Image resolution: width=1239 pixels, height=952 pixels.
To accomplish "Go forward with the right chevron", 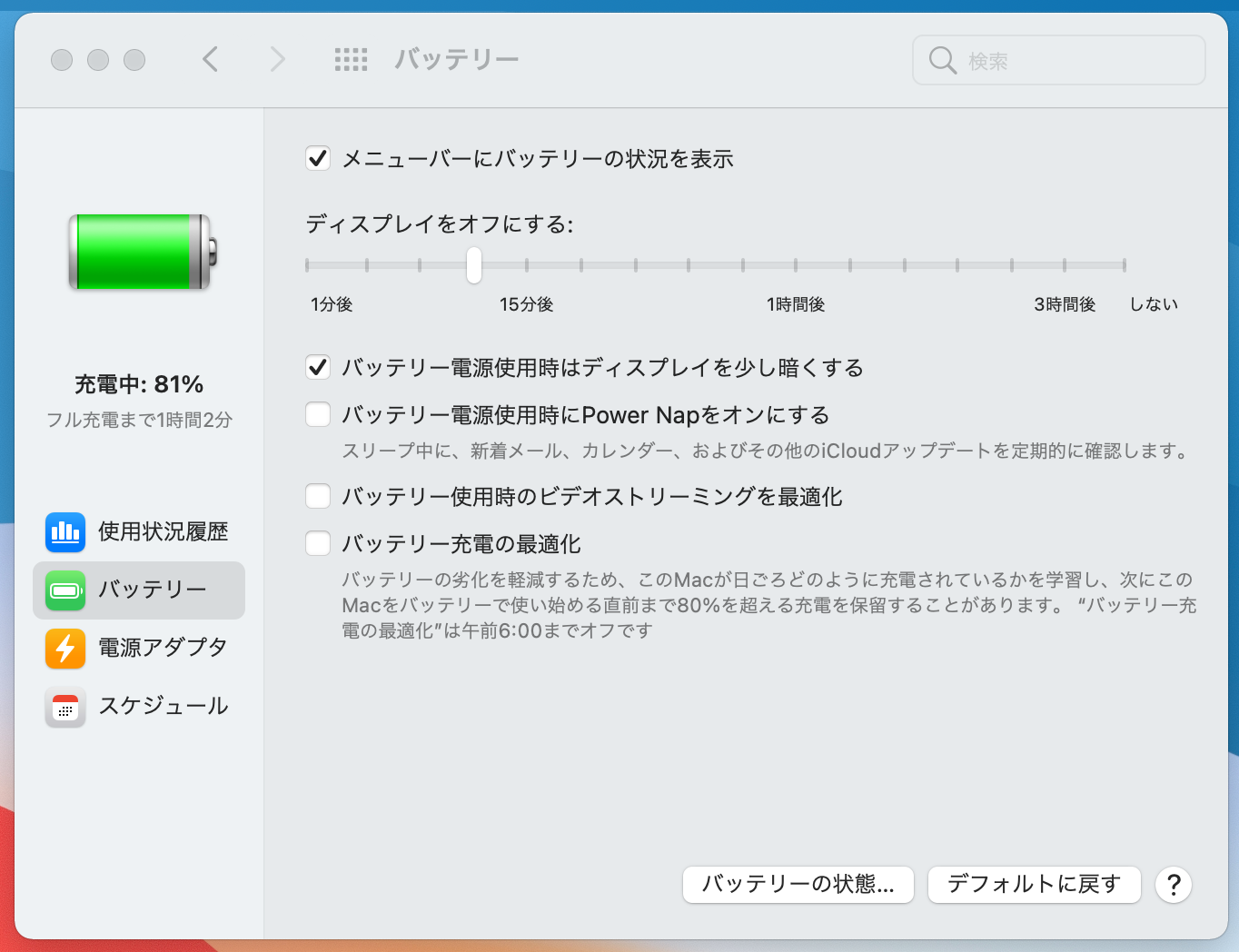I will (277, 60).
